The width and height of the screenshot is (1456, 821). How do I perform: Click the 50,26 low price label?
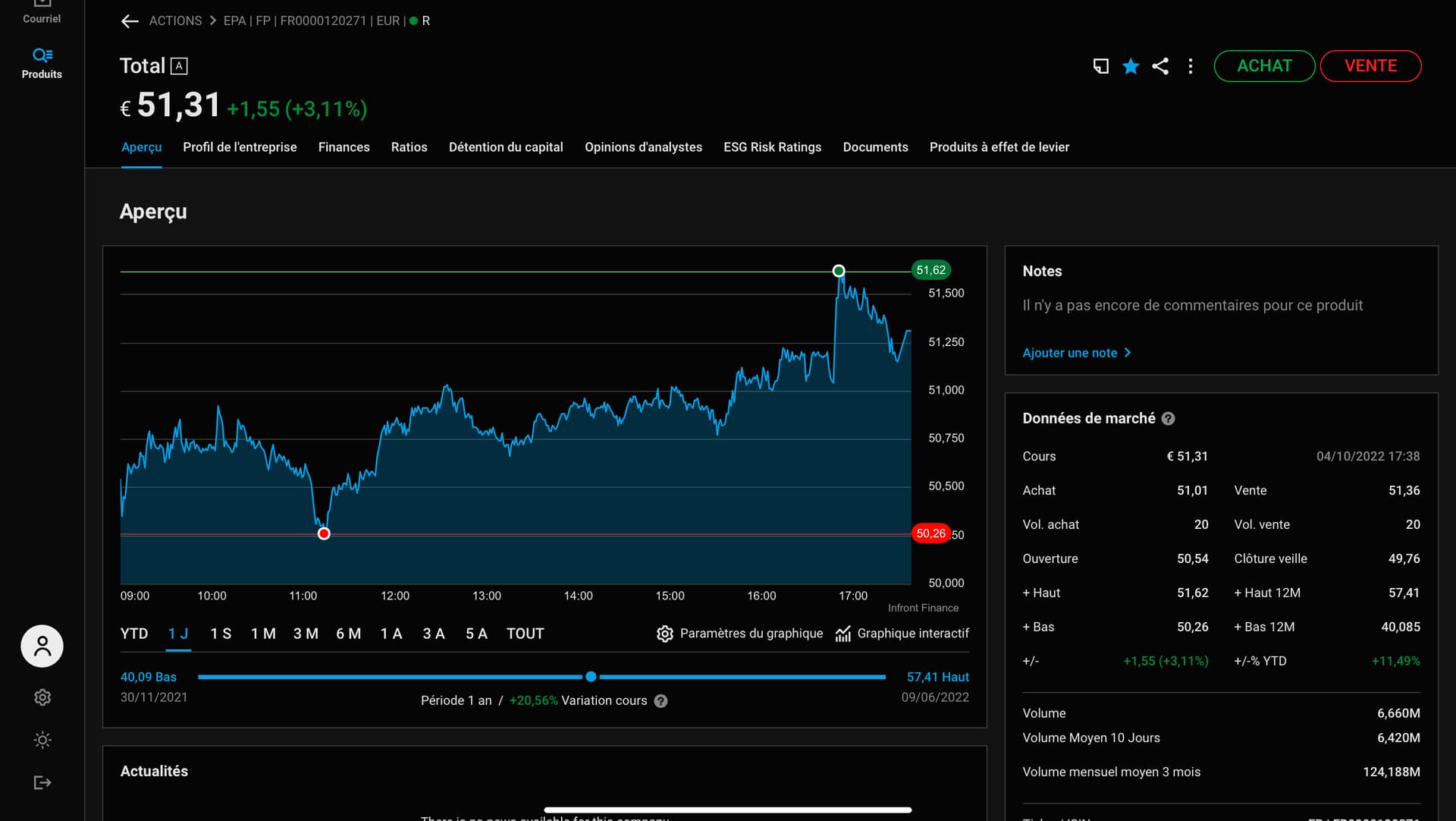tap(930, 533)
